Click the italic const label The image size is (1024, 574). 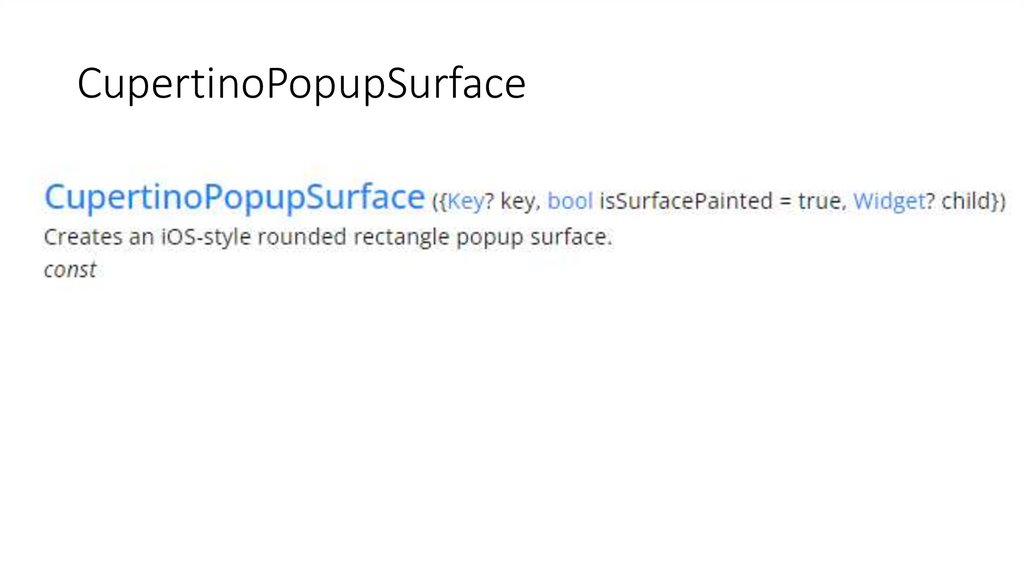[70, 270]
